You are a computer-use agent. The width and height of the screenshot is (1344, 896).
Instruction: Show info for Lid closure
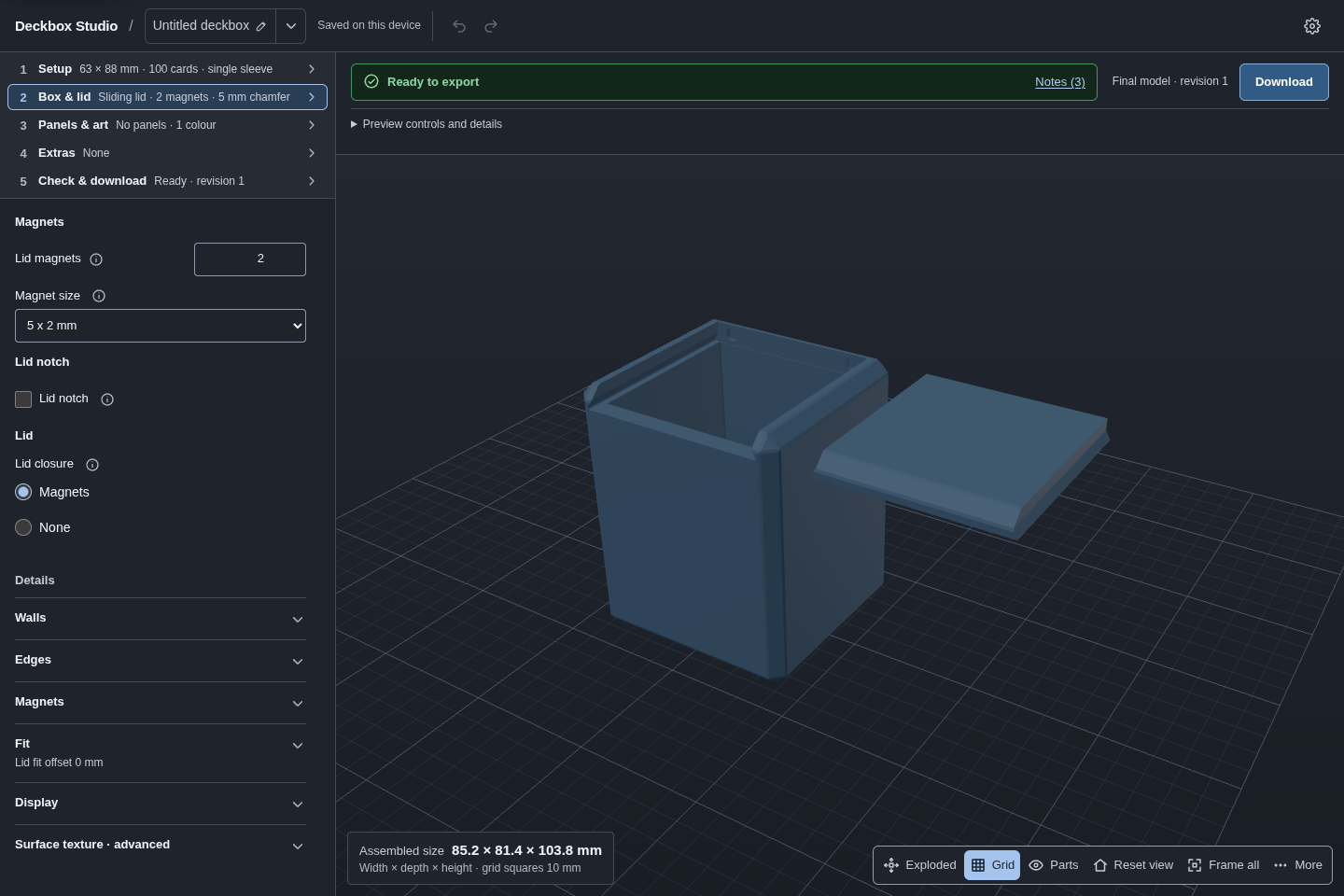click(x=92, y=465)
